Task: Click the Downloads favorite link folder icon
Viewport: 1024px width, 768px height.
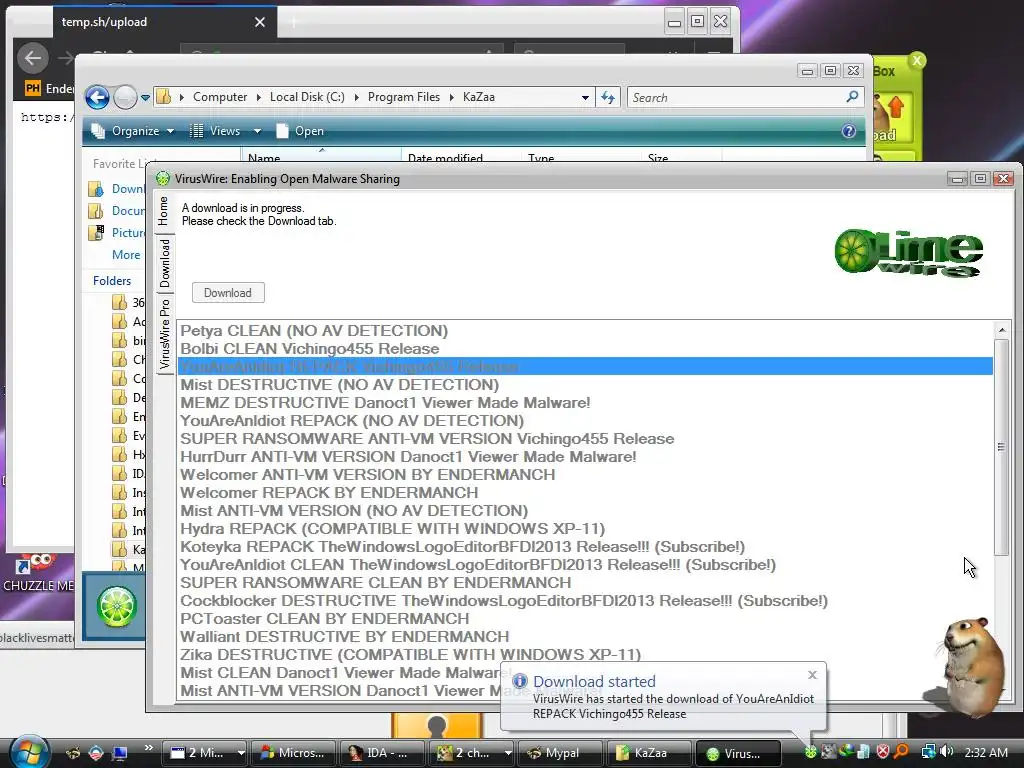Action: pos(96,189)
